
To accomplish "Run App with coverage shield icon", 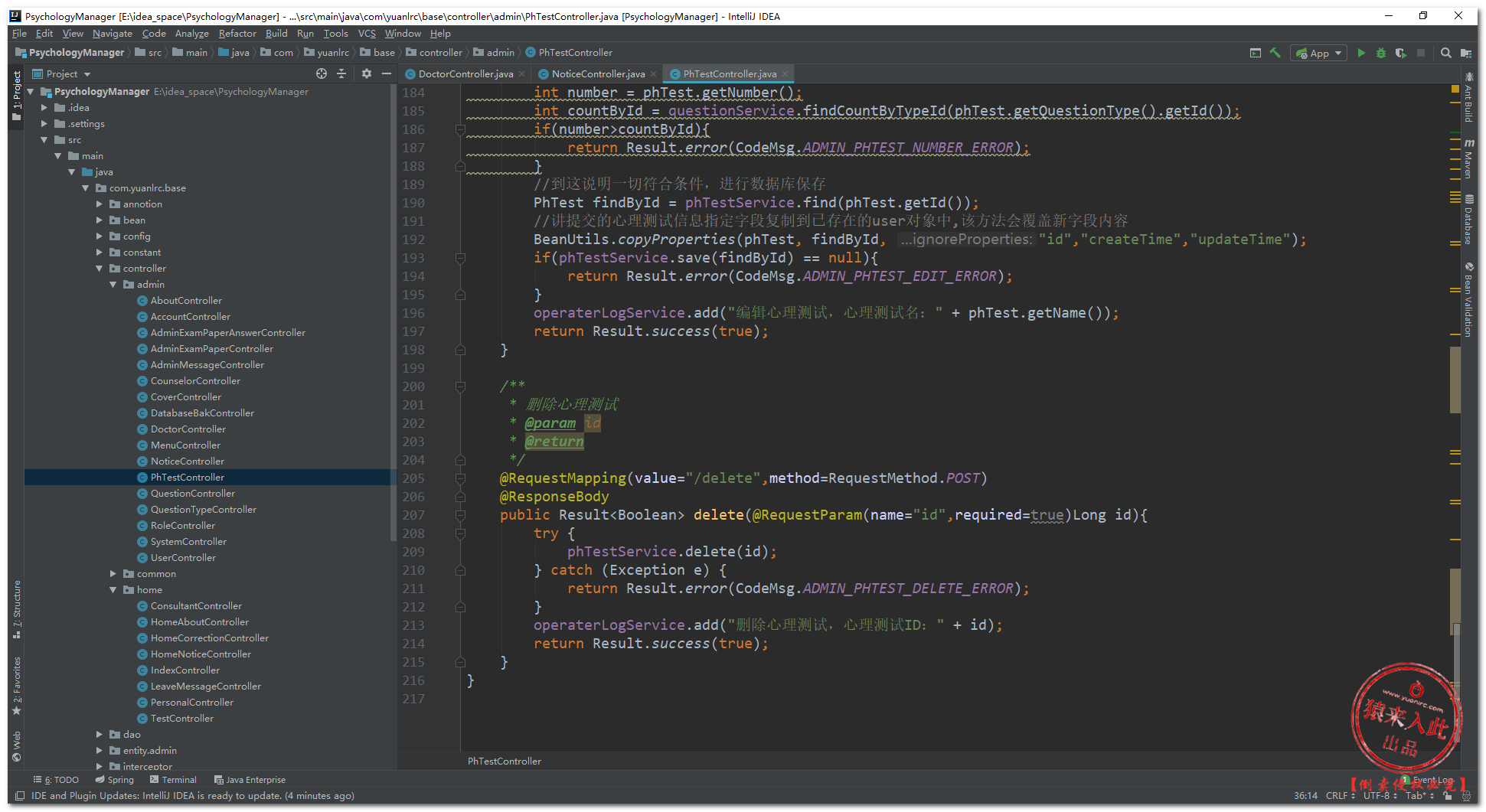I will 1400,53.
